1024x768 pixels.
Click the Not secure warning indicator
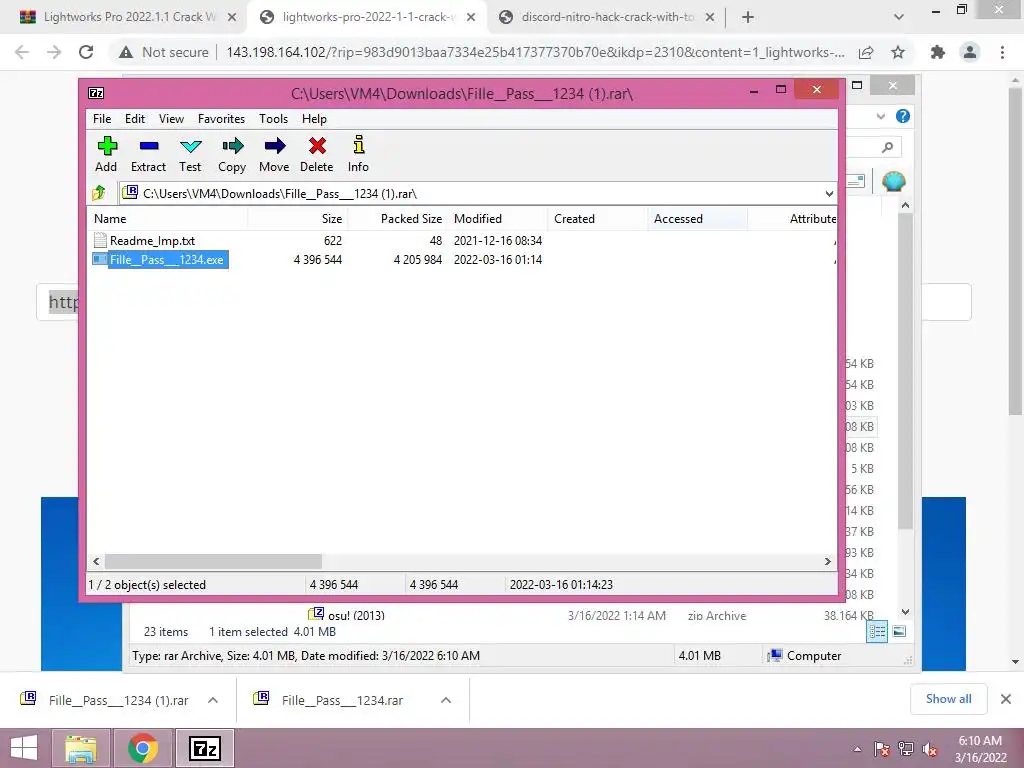(164, 52)
